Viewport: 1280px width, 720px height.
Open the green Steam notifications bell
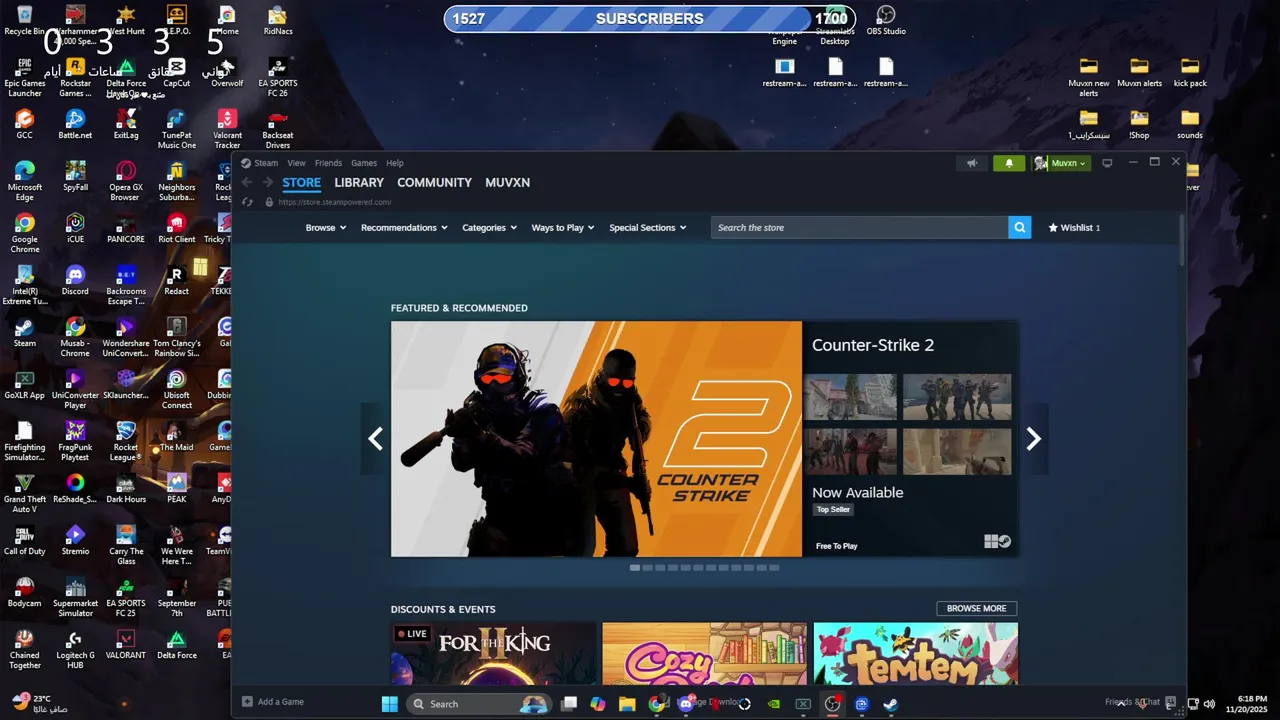[x=1008, y=163]
